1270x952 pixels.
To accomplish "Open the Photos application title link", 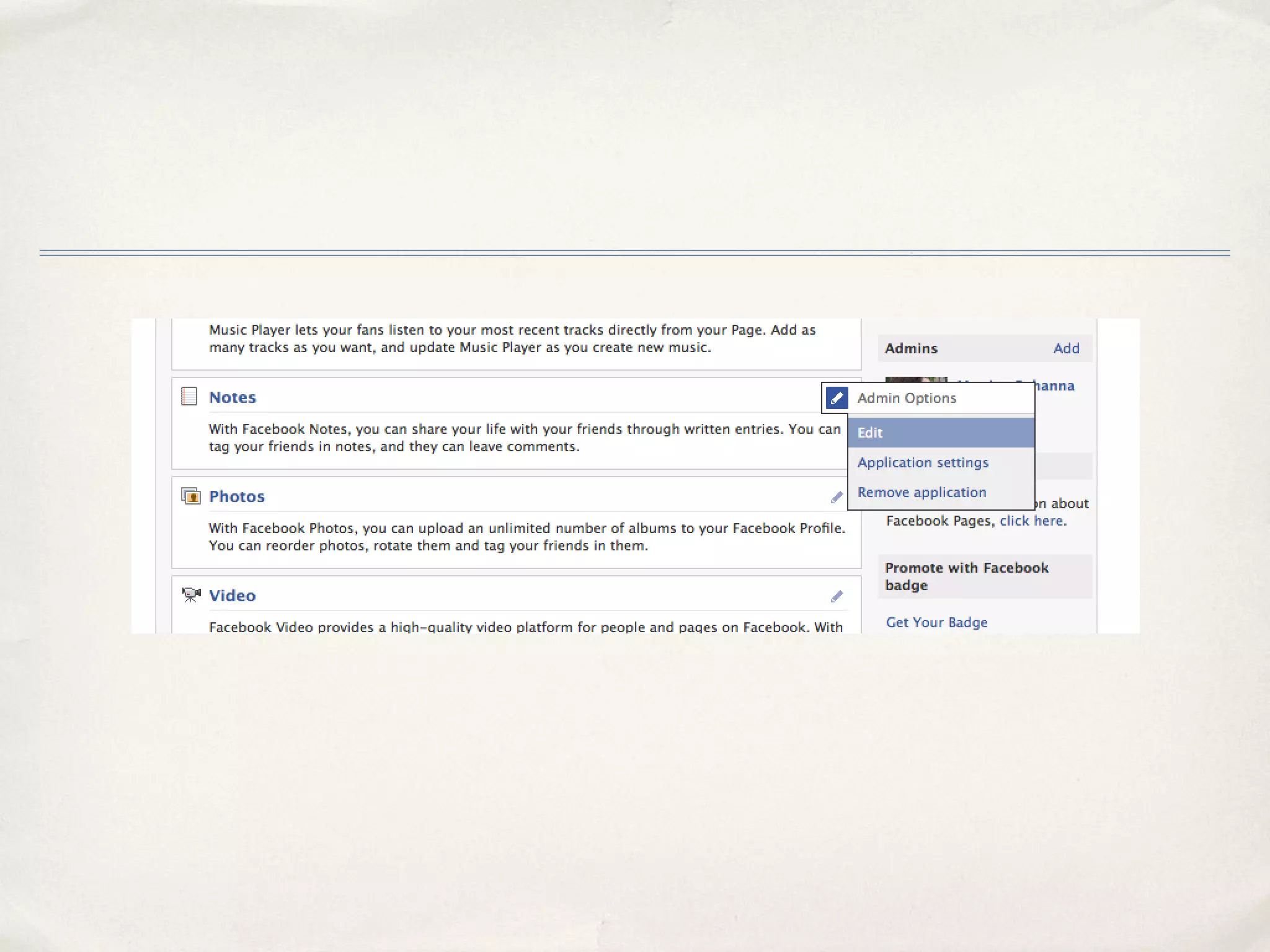I will point(236,496).
